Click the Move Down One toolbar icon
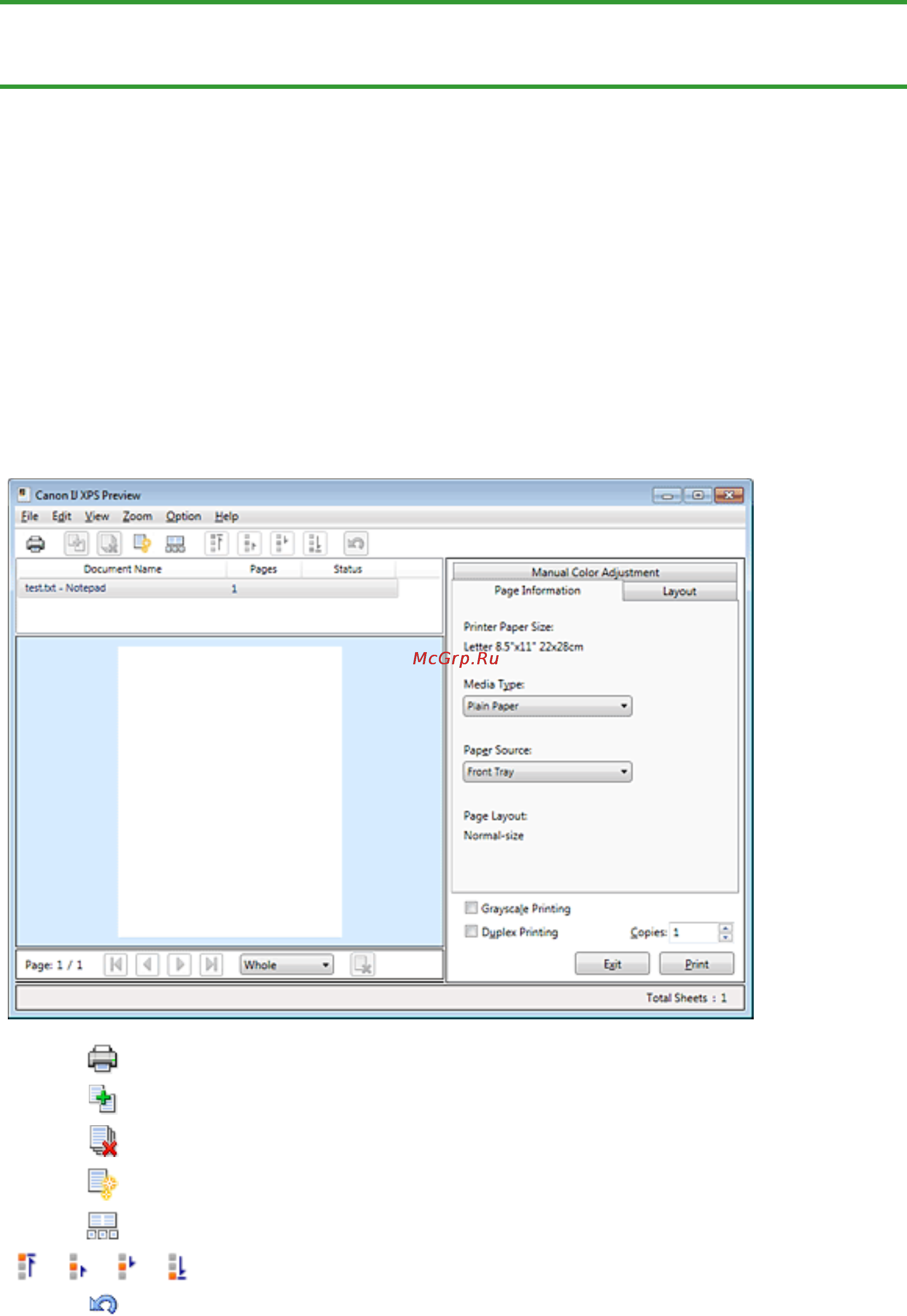The width and height of the screenshot is (907, 1316). point(283,544)
